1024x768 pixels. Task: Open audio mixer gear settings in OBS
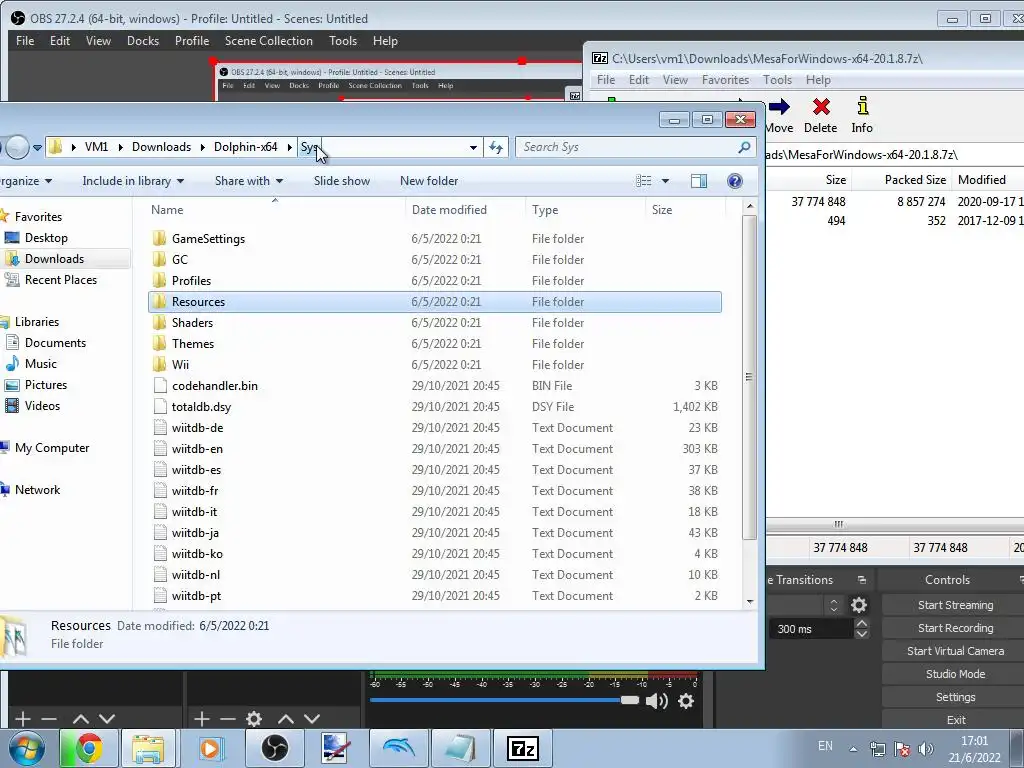tap(686, 701)
